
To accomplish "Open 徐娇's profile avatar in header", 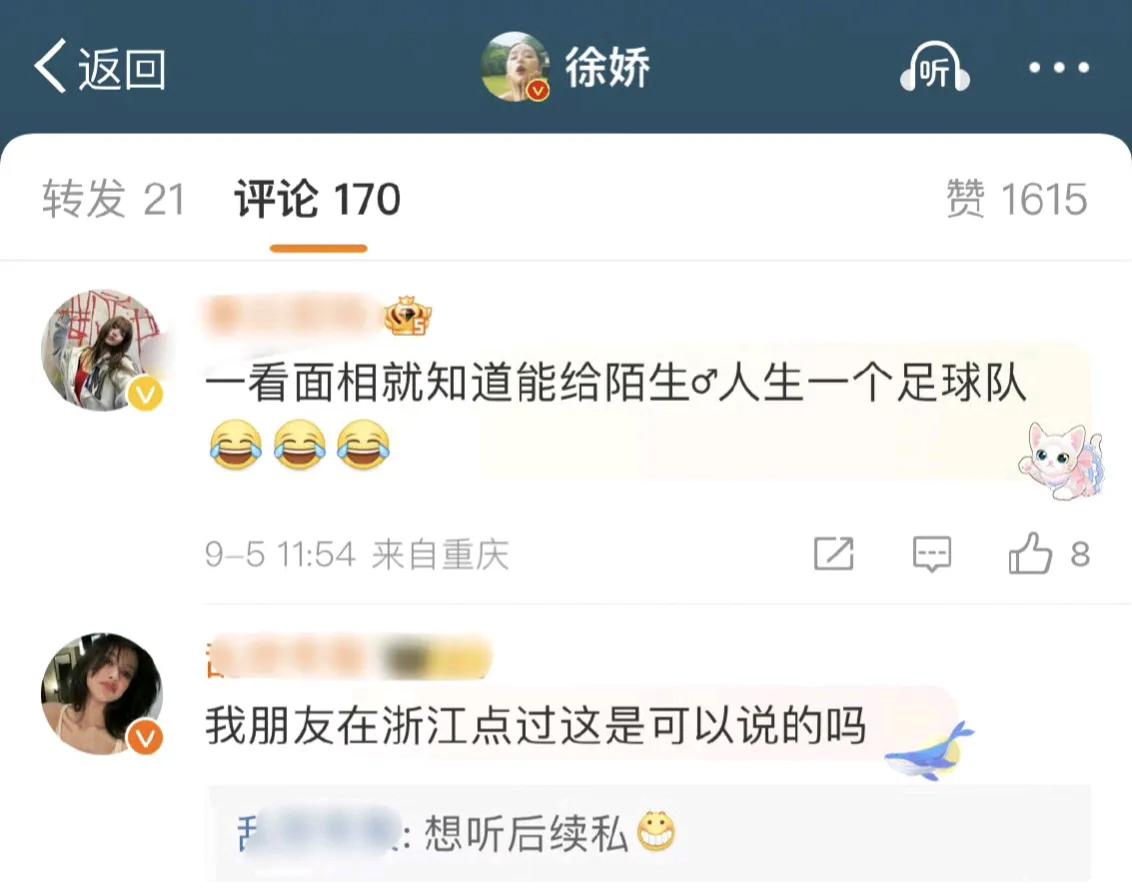I will (515, 66).
